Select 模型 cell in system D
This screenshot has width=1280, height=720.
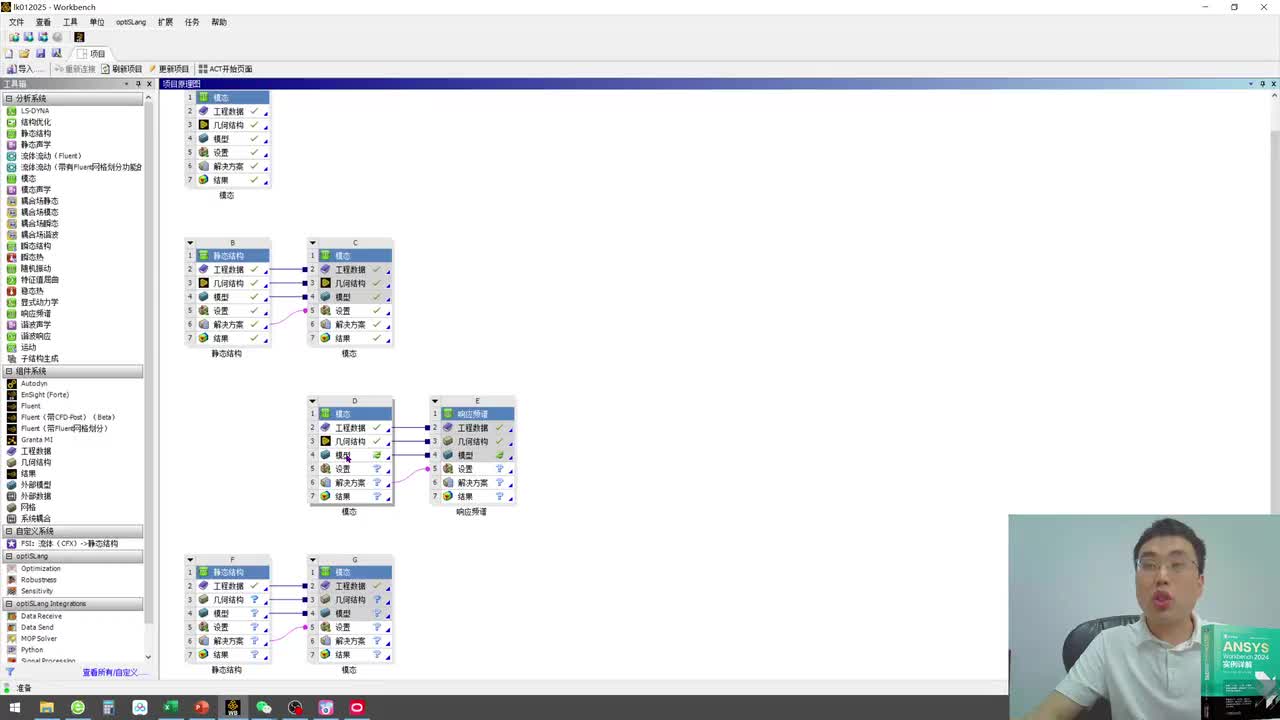point(355,455)
